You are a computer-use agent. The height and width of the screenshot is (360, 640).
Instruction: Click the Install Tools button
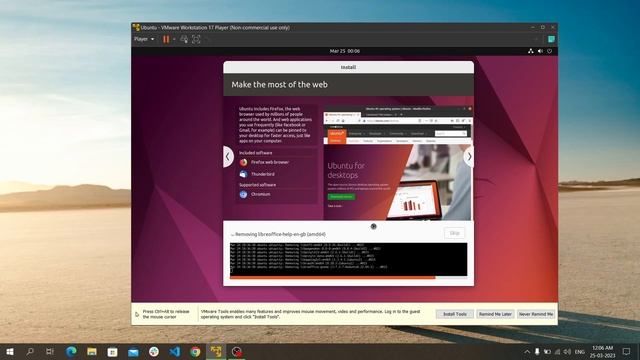pos(455,314)
